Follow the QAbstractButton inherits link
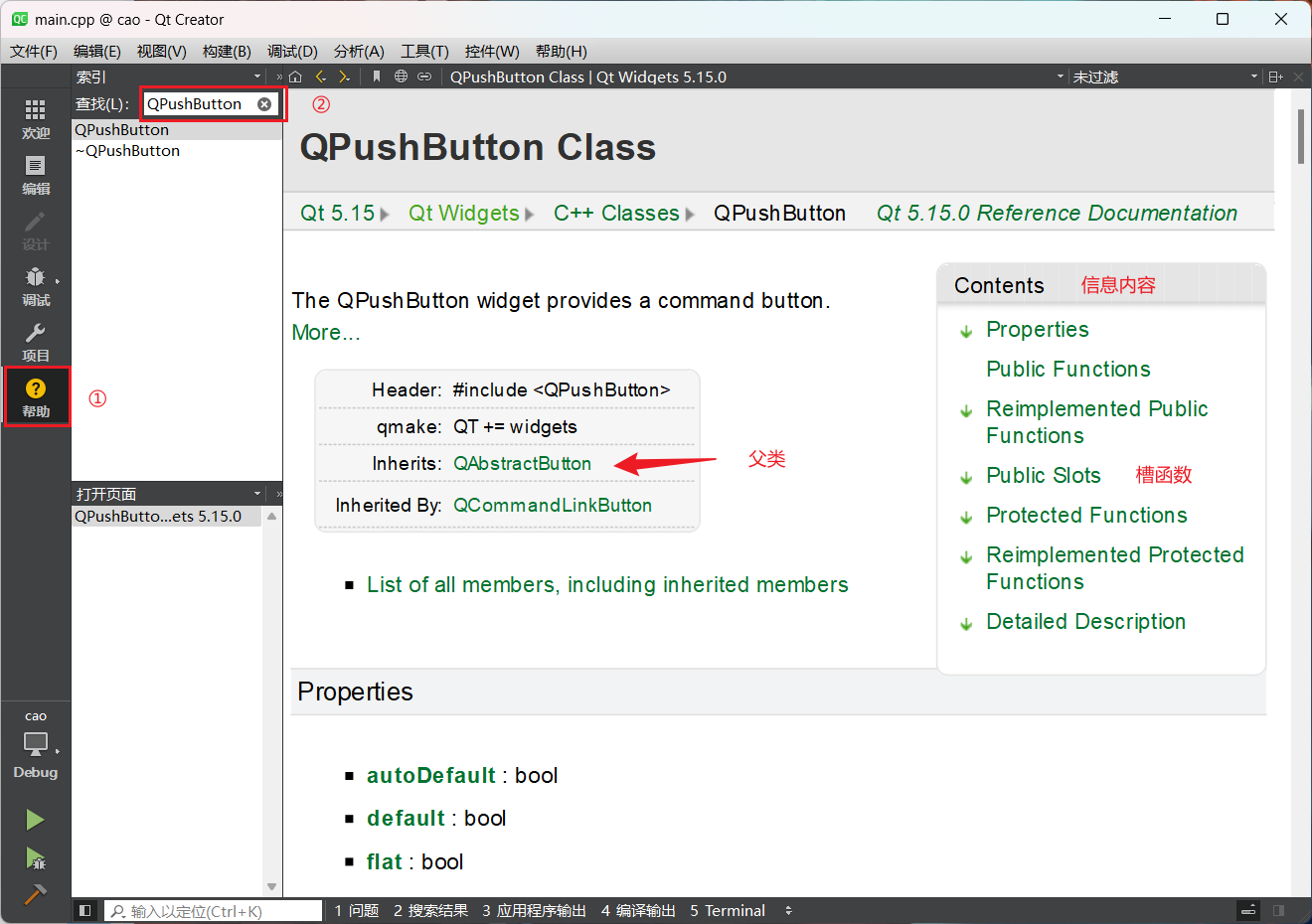The width and height of the screenshot is (1312, 924). 522,463
